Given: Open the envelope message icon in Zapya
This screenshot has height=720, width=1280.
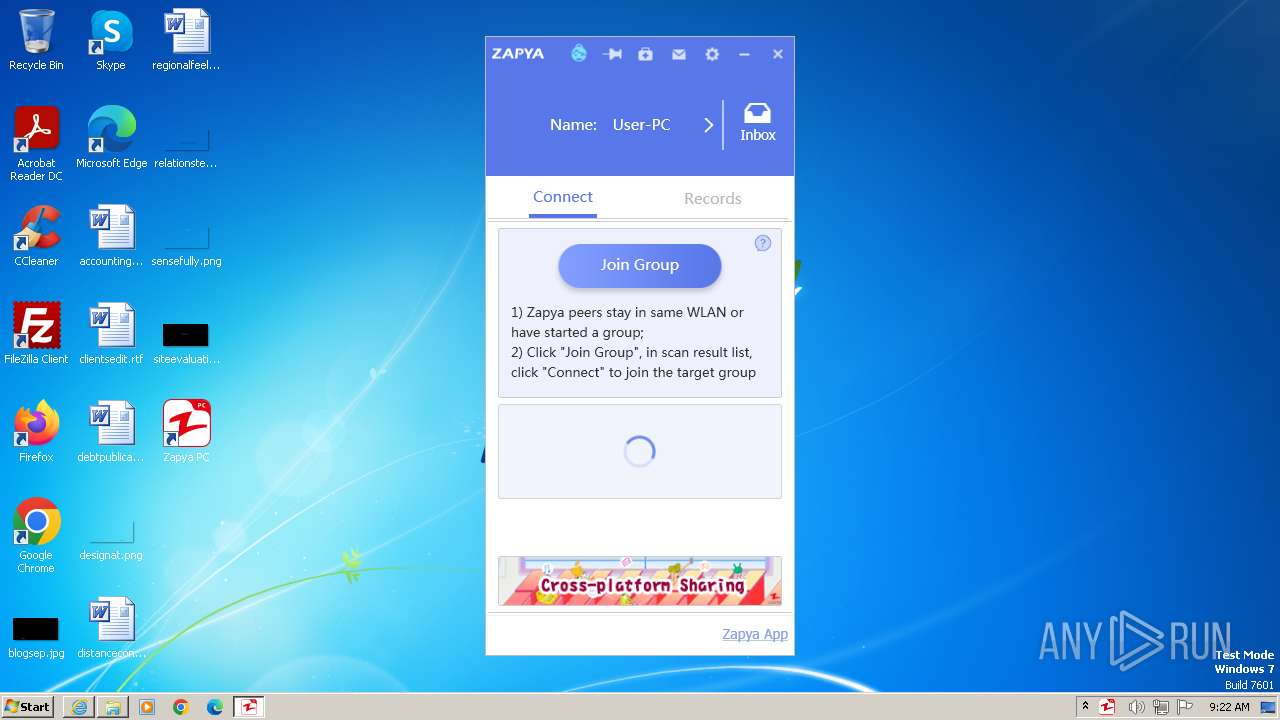Looking at the screenshot, I should coord(679,54).
